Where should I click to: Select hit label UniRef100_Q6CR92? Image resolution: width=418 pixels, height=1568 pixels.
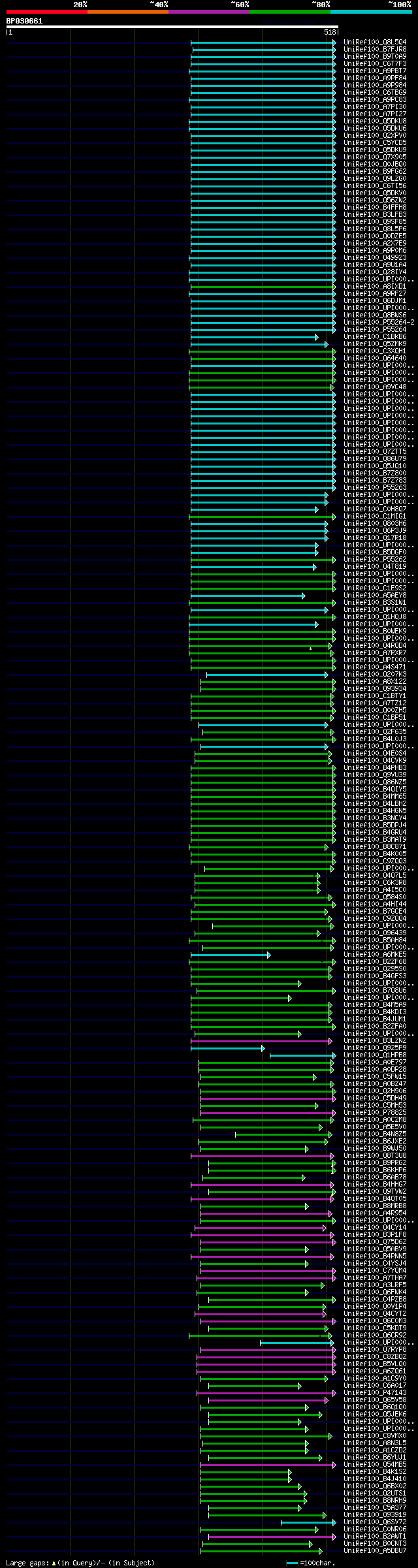click(x=375, y=1336)
